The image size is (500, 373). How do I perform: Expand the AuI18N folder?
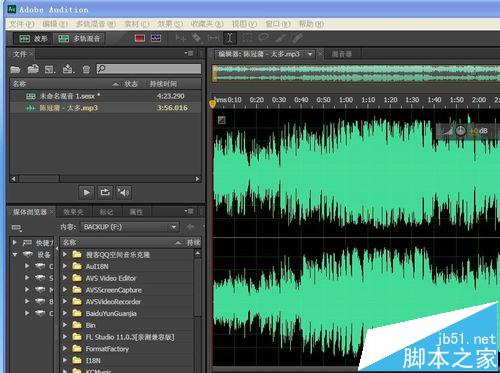(65, 266)
